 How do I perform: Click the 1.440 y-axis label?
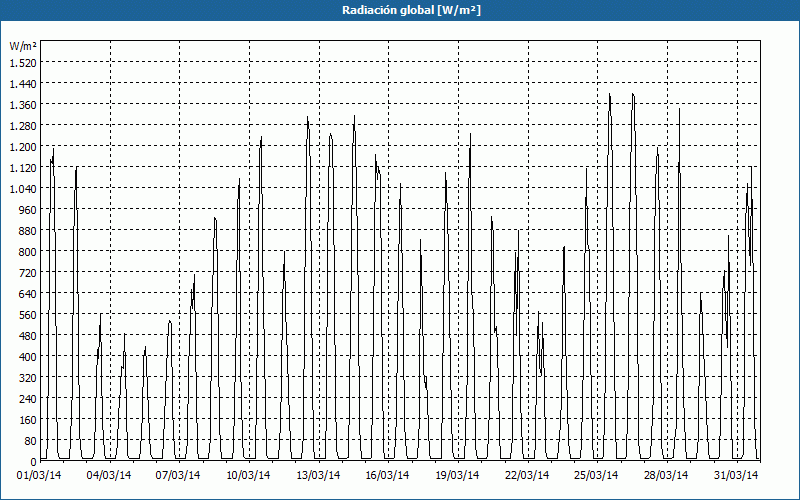[23, 83]
